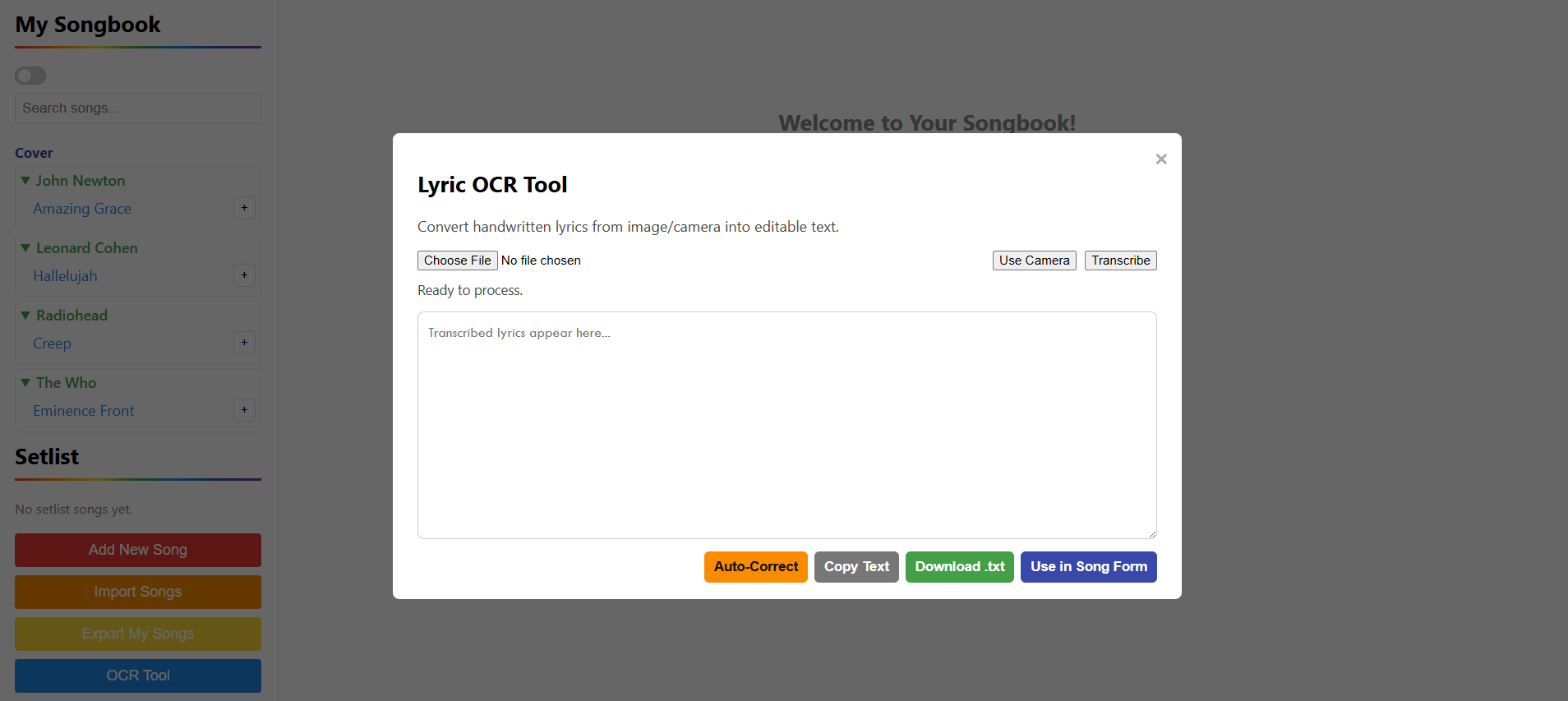This screenshot has height=701, width=1568.
Task: Copy lyrics using Copy Text button
Action: tap(856, 567)
